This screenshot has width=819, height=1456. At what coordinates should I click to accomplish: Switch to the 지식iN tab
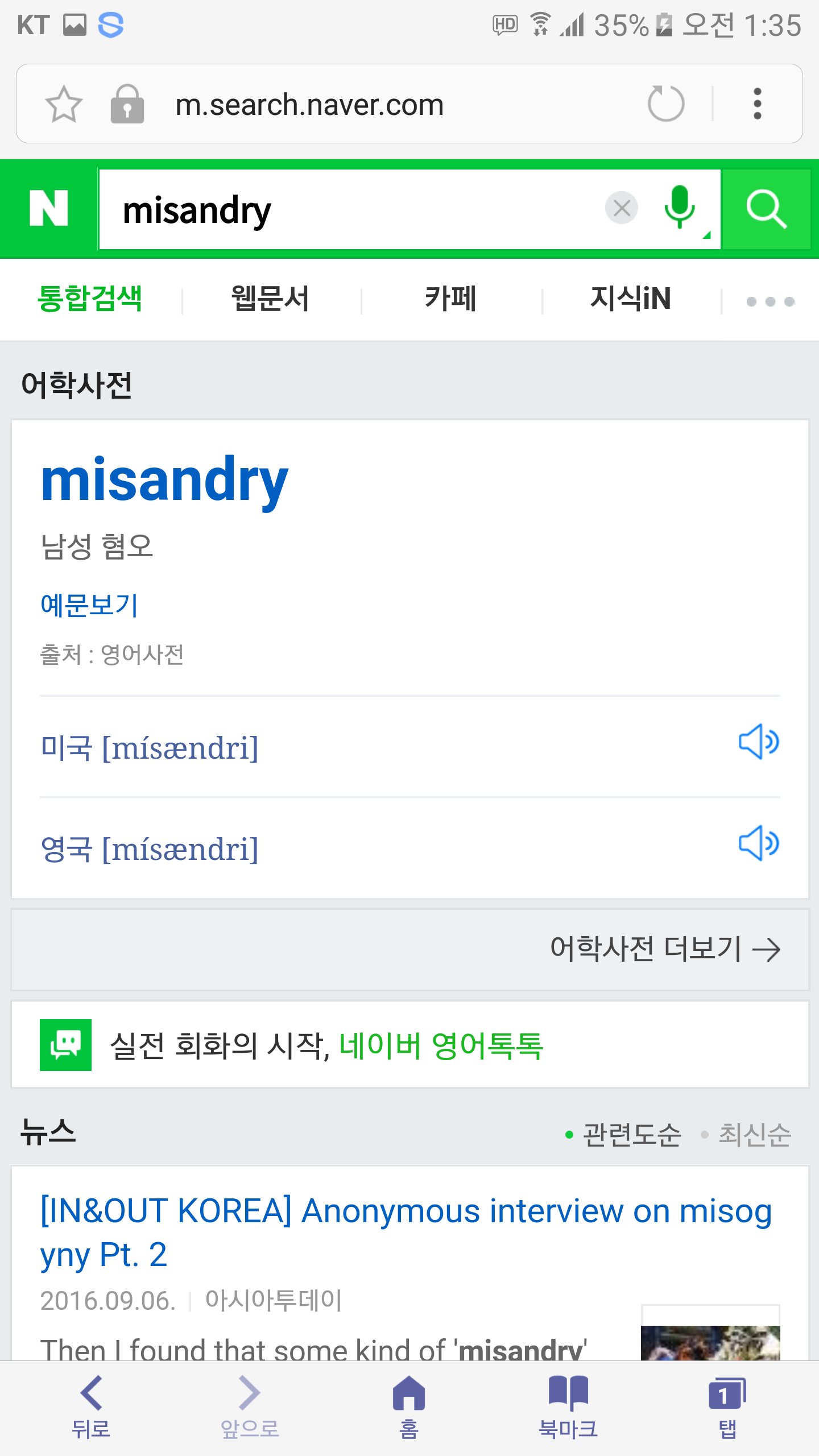click(631, 299)
